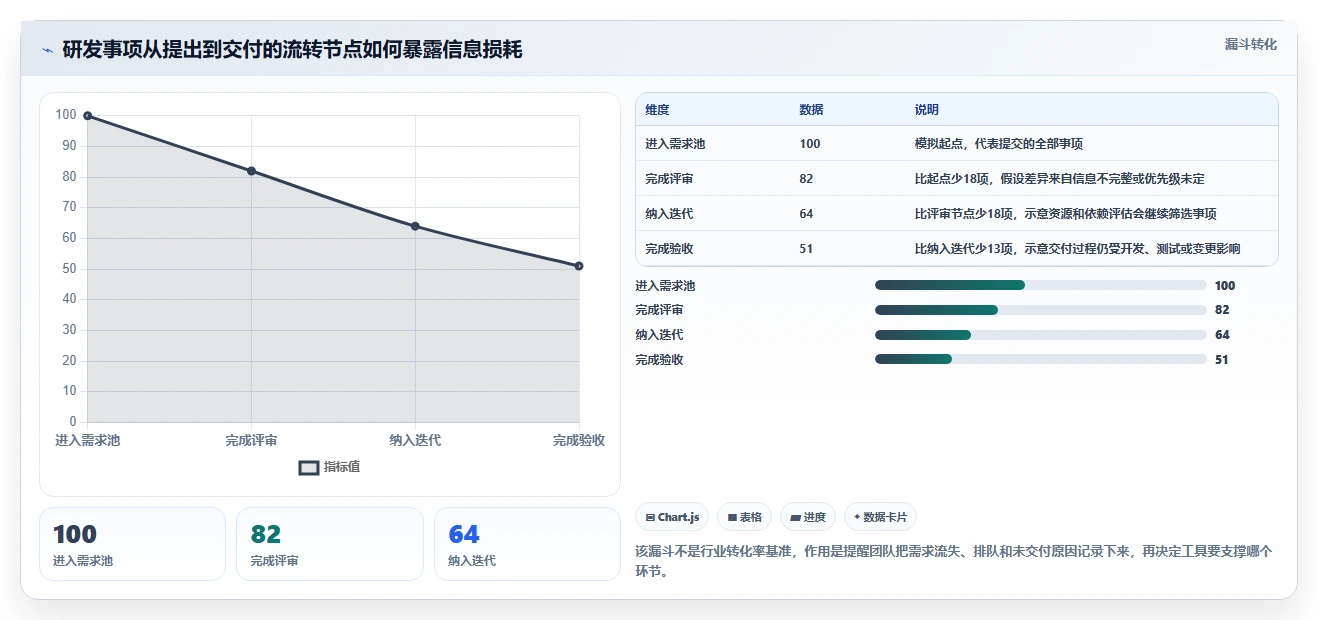Click the chart data point at 进入需求池
This screenshot has height=620, width=1318.
[88, 116]
